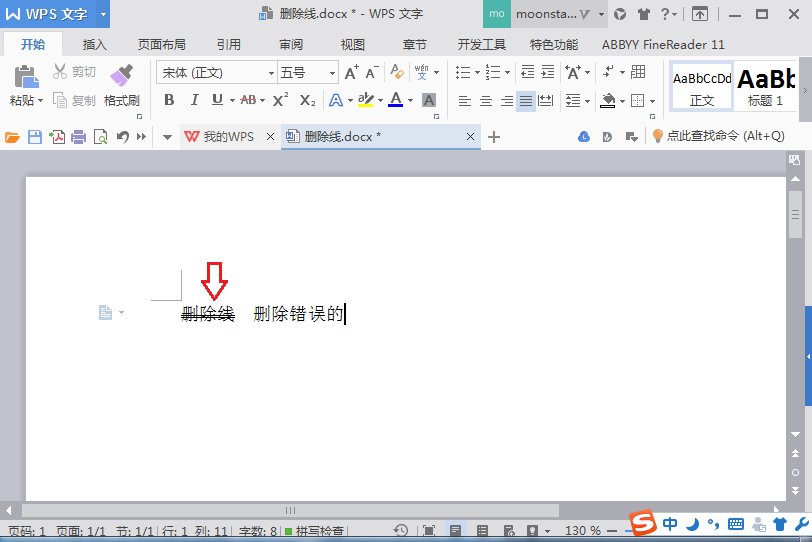812x542 pixels.
Task: Apply left text alignment
Action: tap(465, 100)
